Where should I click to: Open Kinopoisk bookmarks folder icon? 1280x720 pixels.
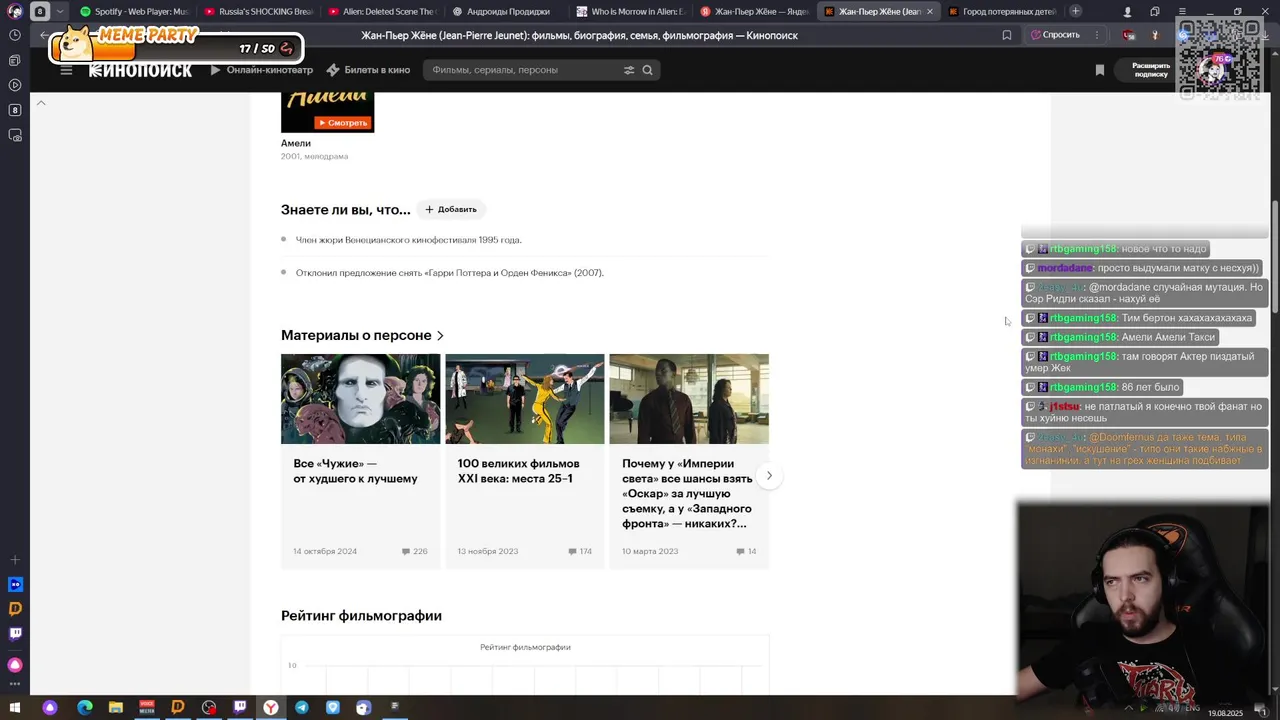[x=1100, y=70]
